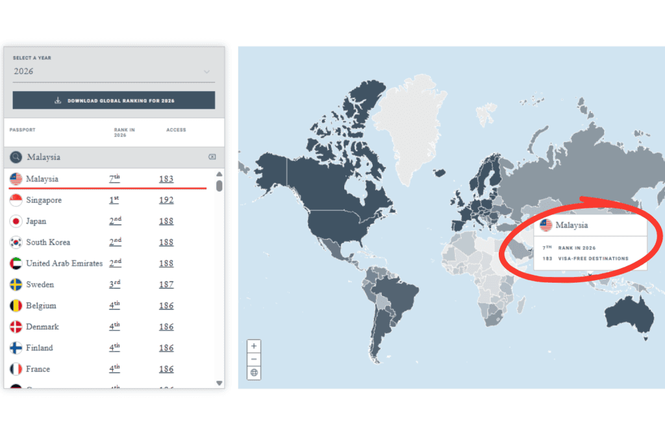Select the Sweden row name

coord(40,285)
